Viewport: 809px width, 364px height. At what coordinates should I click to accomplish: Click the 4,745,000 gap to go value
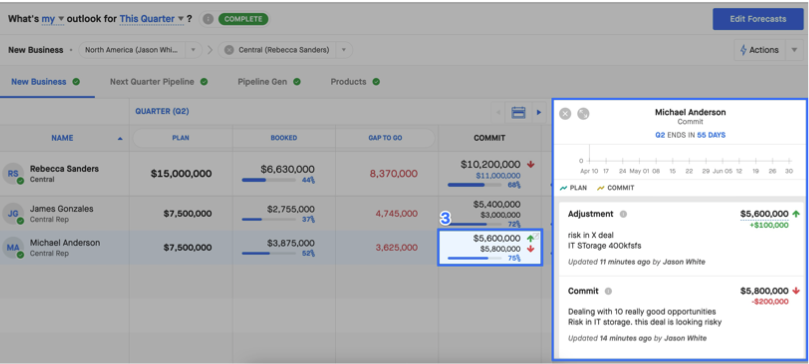(396, 213)
